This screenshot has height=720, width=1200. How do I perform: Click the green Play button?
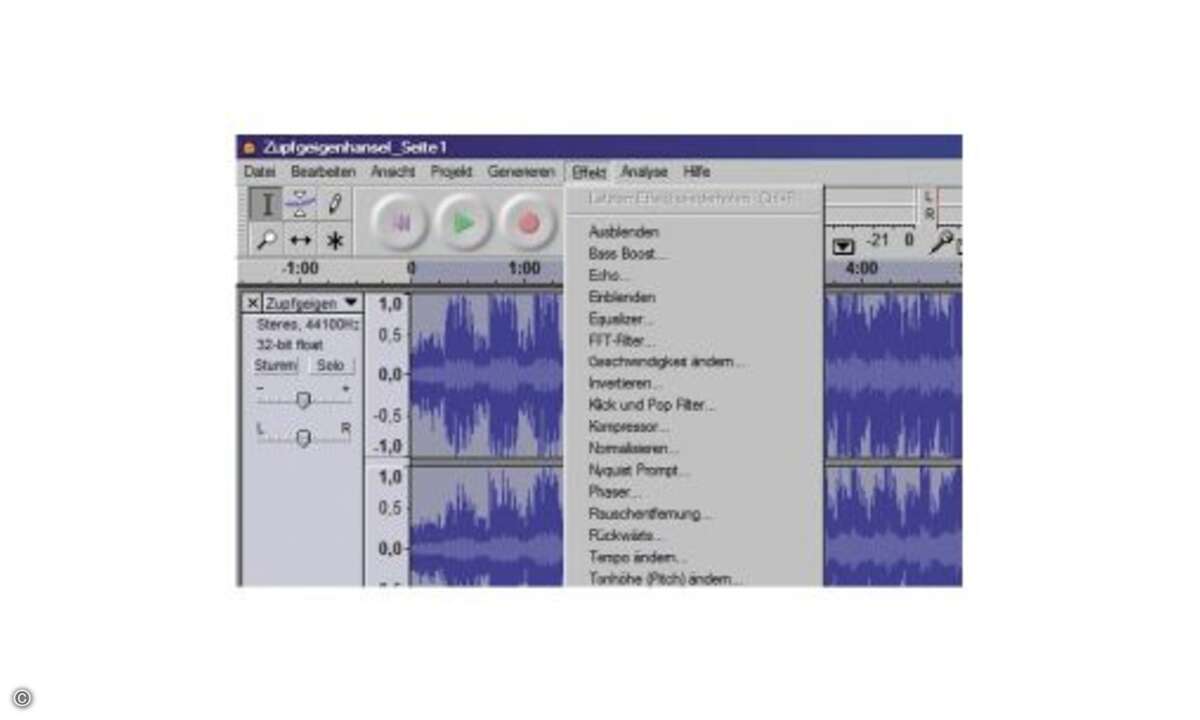click(x=463, y=224)
